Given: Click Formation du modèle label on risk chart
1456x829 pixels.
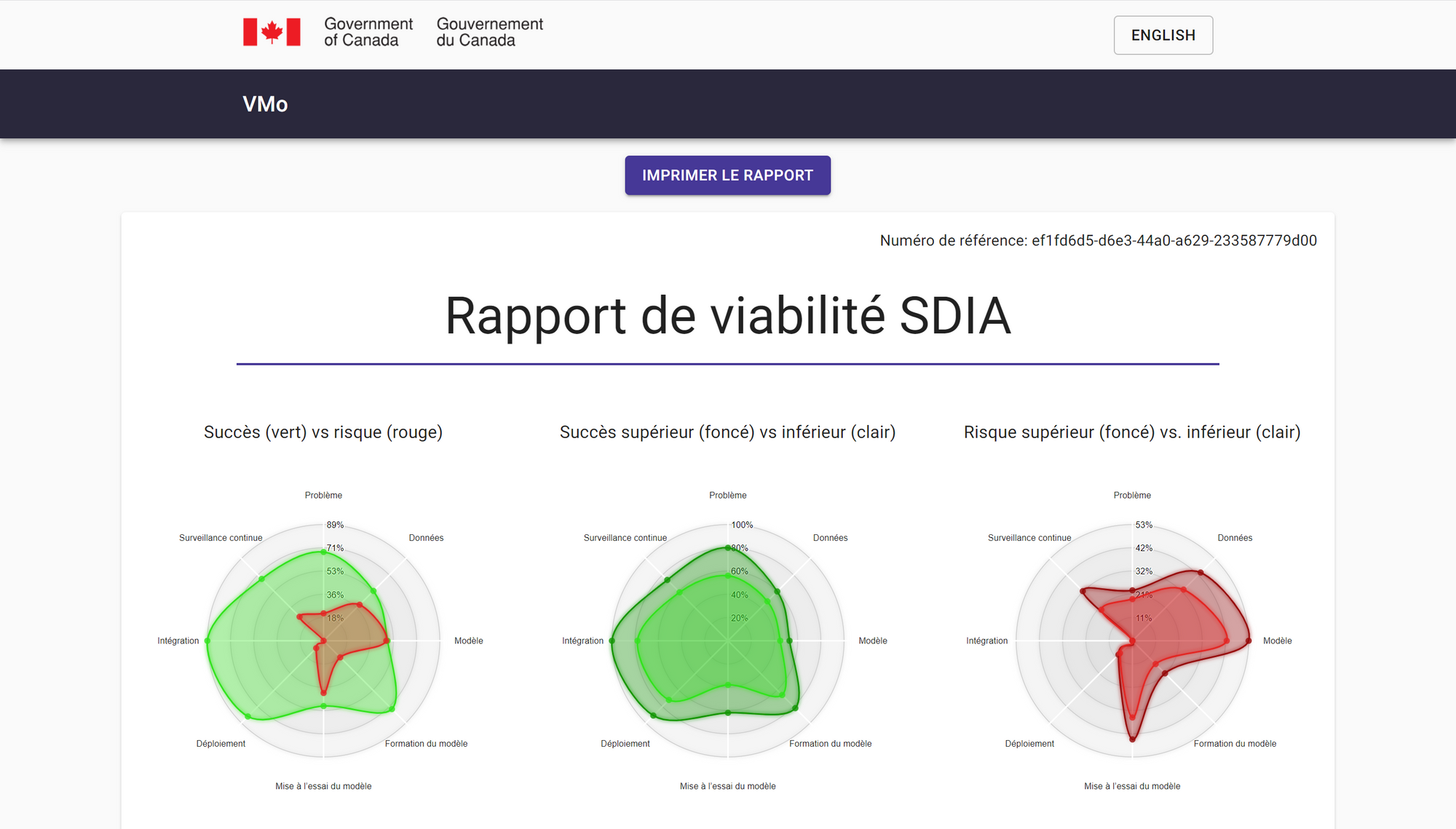Looking at the screenshot, I should click(x=1235, y=743).
